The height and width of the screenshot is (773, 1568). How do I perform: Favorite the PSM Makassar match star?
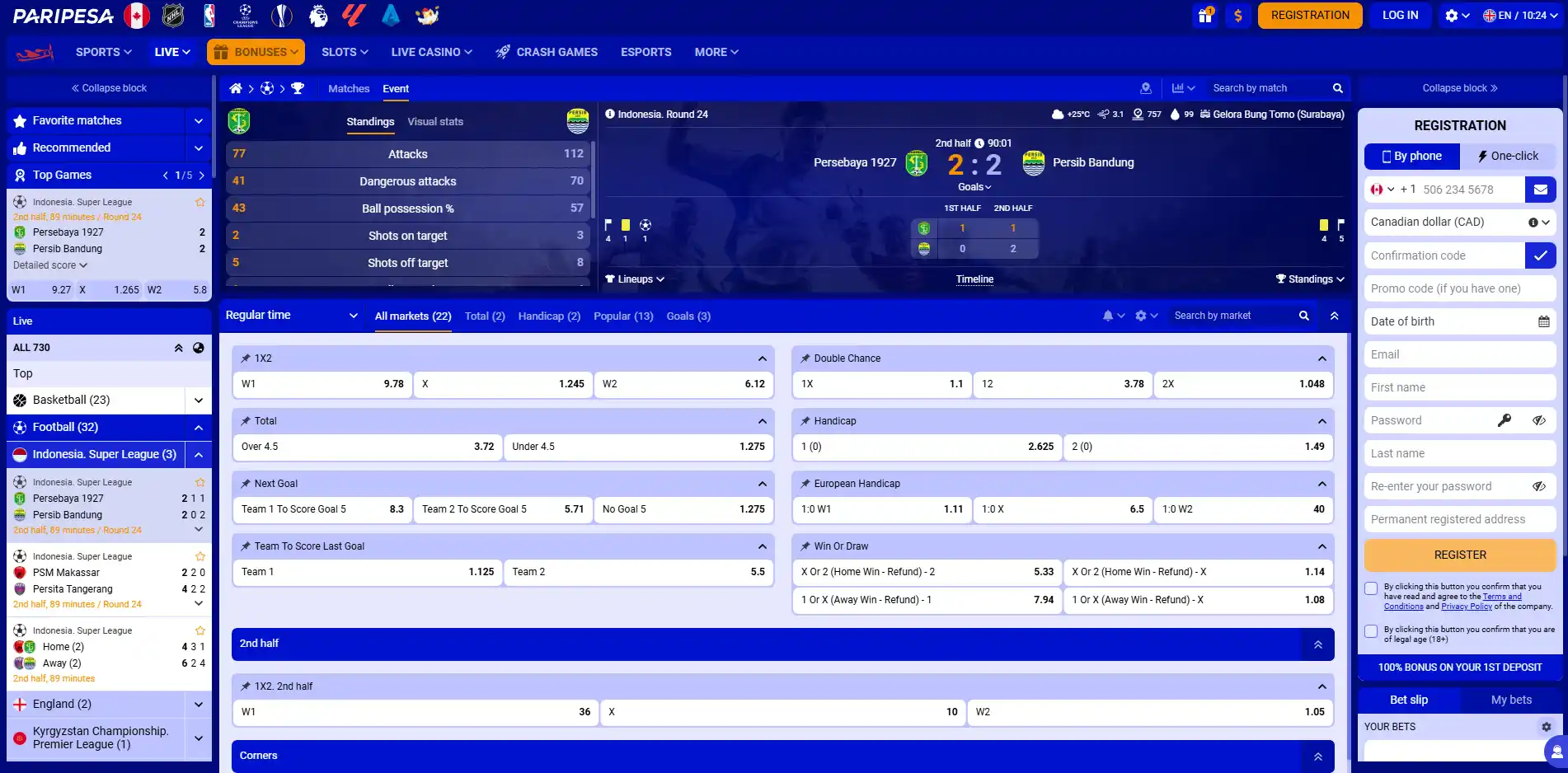coord(200,556)
